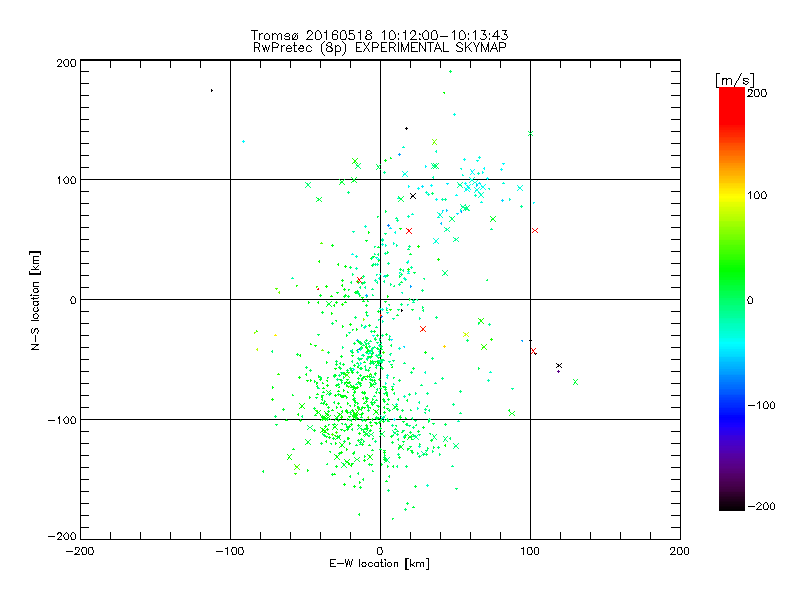Click the 'N-S location [km]' axis label

35,300
